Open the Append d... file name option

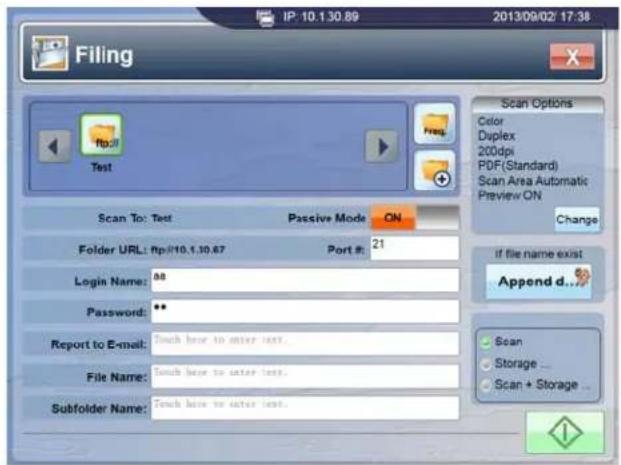[539, 282]
